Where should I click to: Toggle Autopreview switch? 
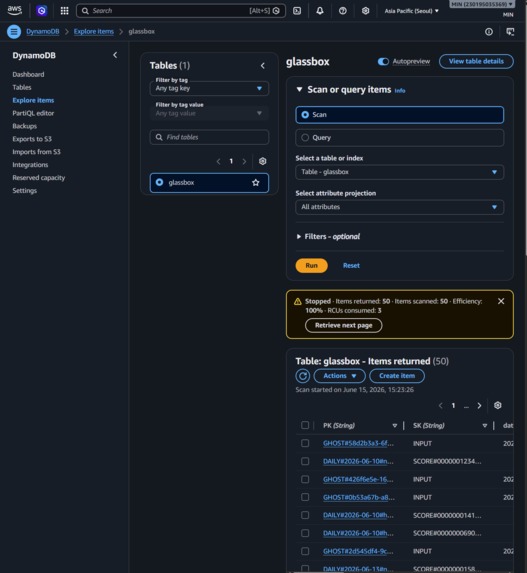(x=383, y=61)
